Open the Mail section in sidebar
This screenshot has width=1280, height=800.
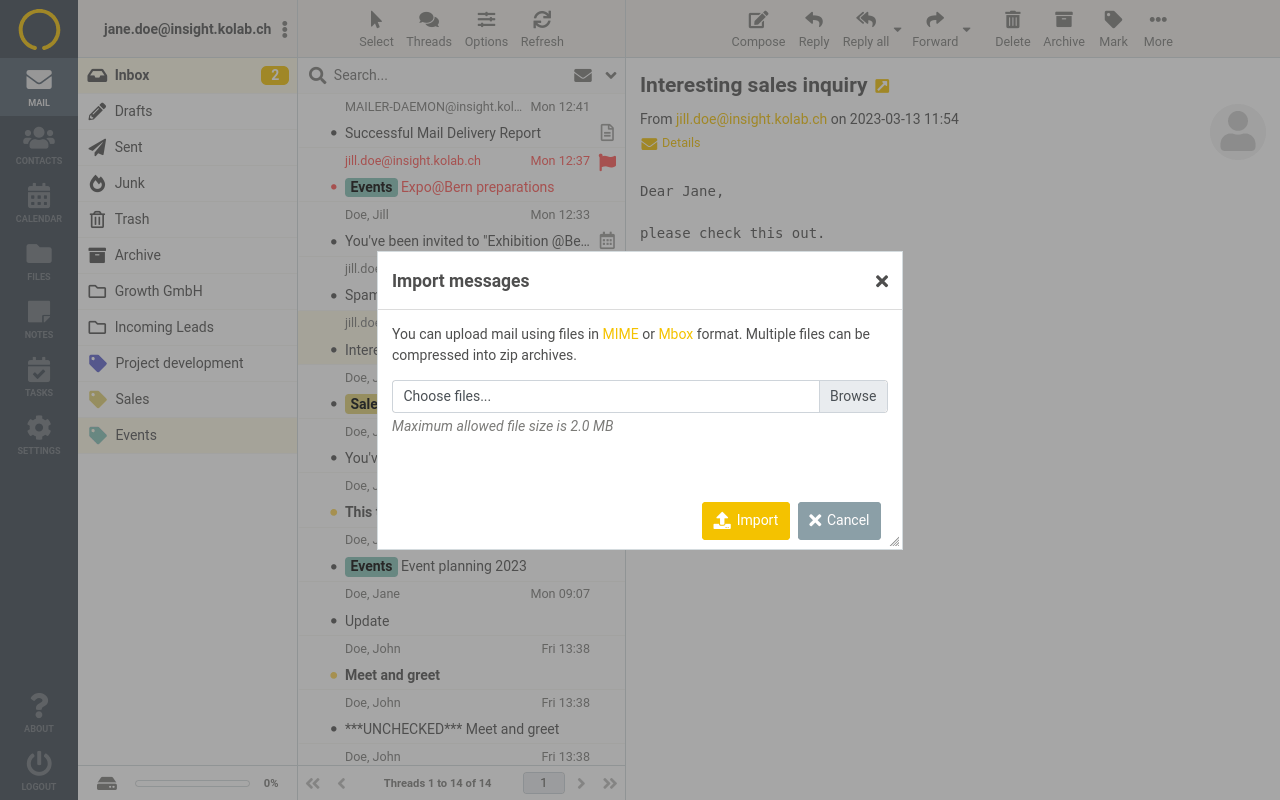pyautogui.click(x=39, y=87)
